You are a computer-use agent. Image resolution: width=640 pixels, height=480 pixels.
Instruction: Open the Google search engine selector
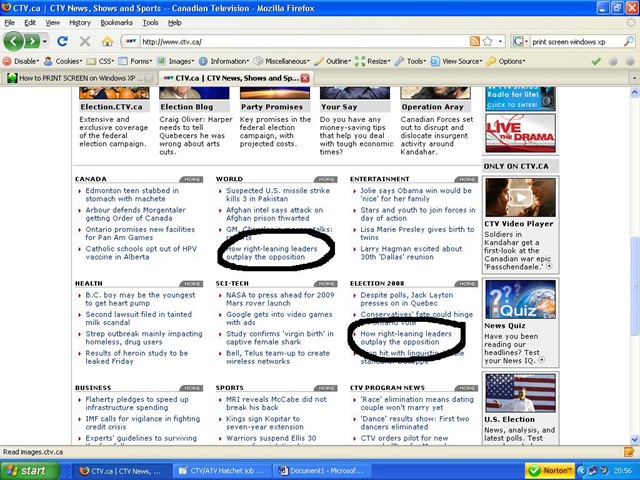click(x=520, y=41)
